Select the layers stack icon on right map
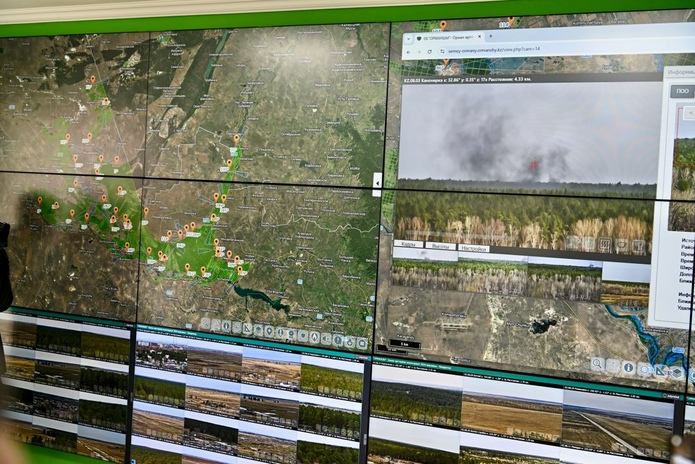Screen dimensions: 695x464 coord(676,372)
